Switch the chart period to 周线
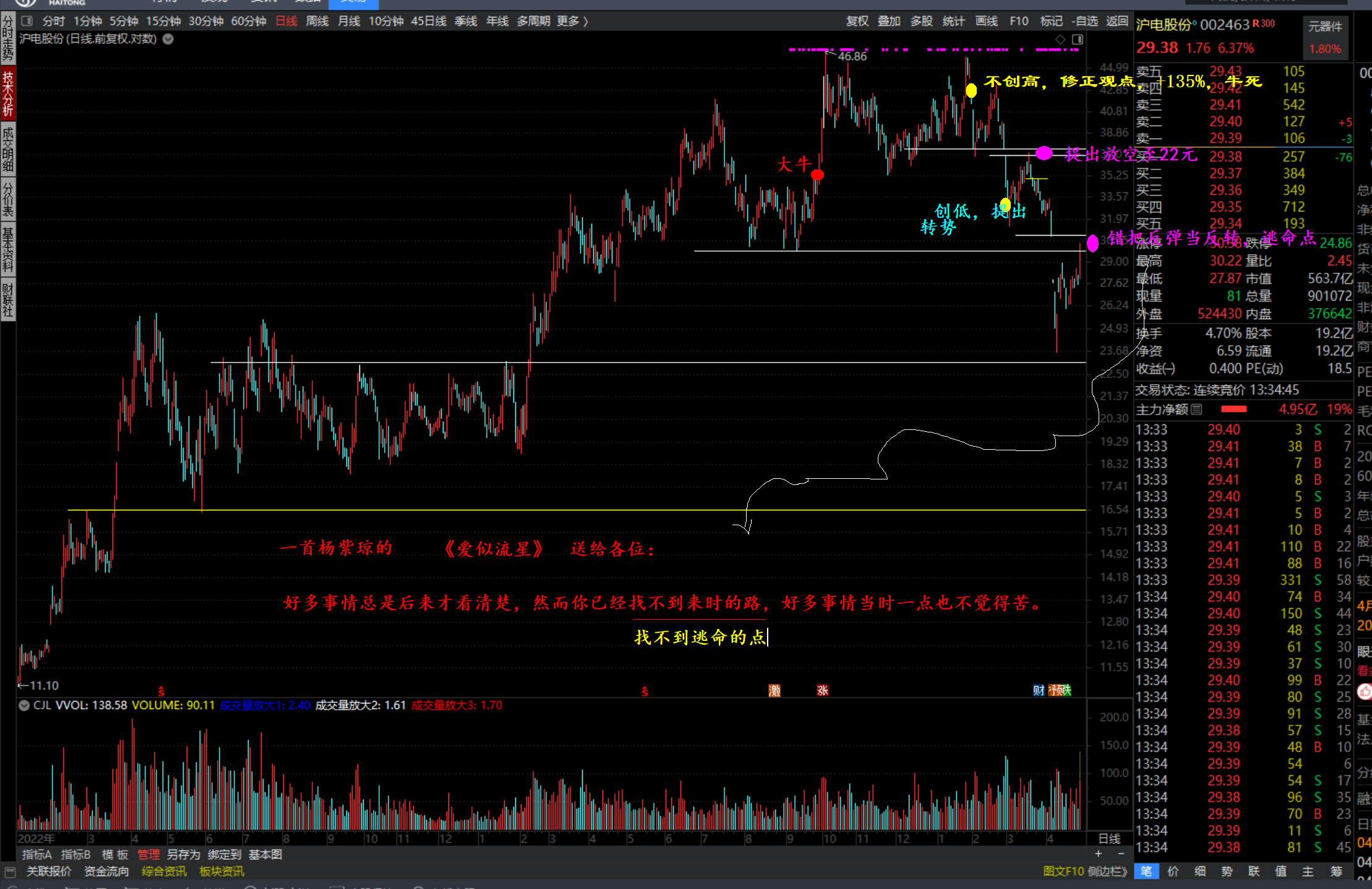 [x=317, y=21]
